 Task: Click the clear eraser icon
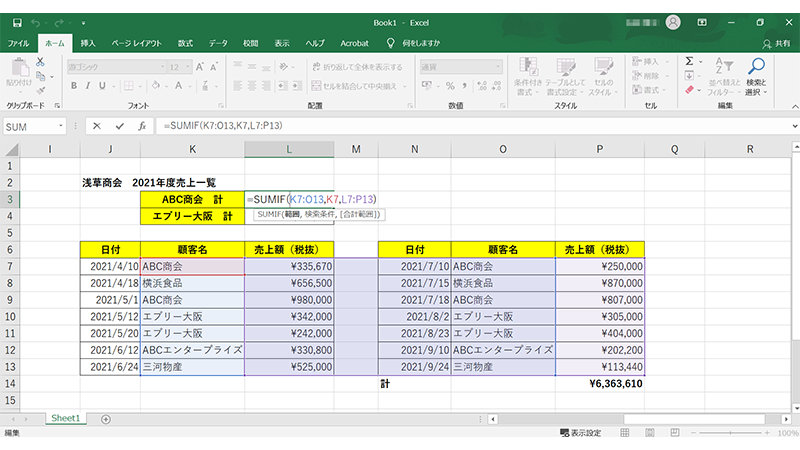click(689, 90)
